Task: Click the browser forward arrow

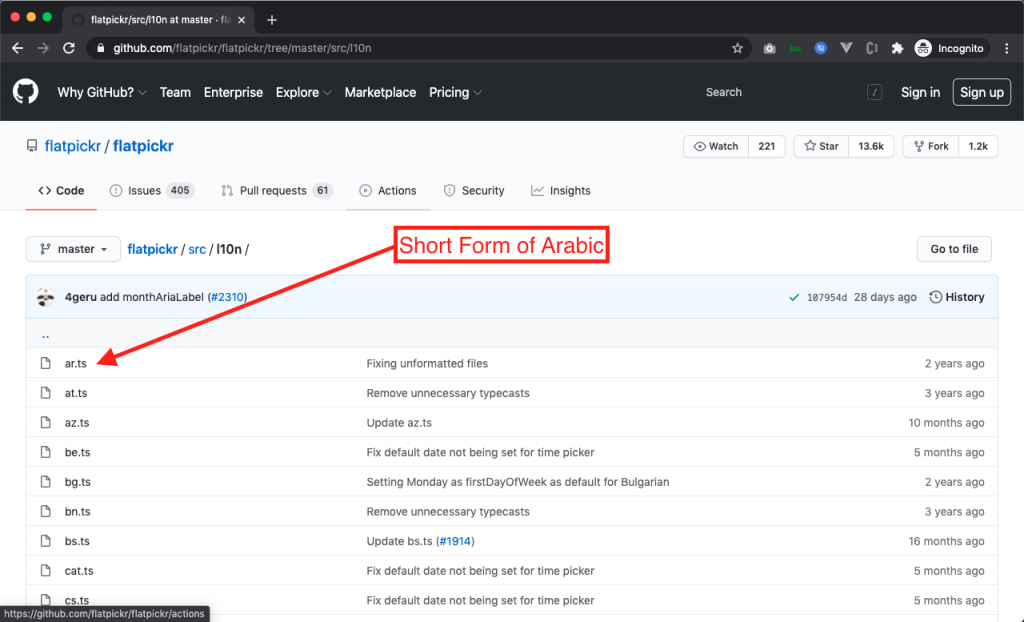Action: click(x=43, y=48)
